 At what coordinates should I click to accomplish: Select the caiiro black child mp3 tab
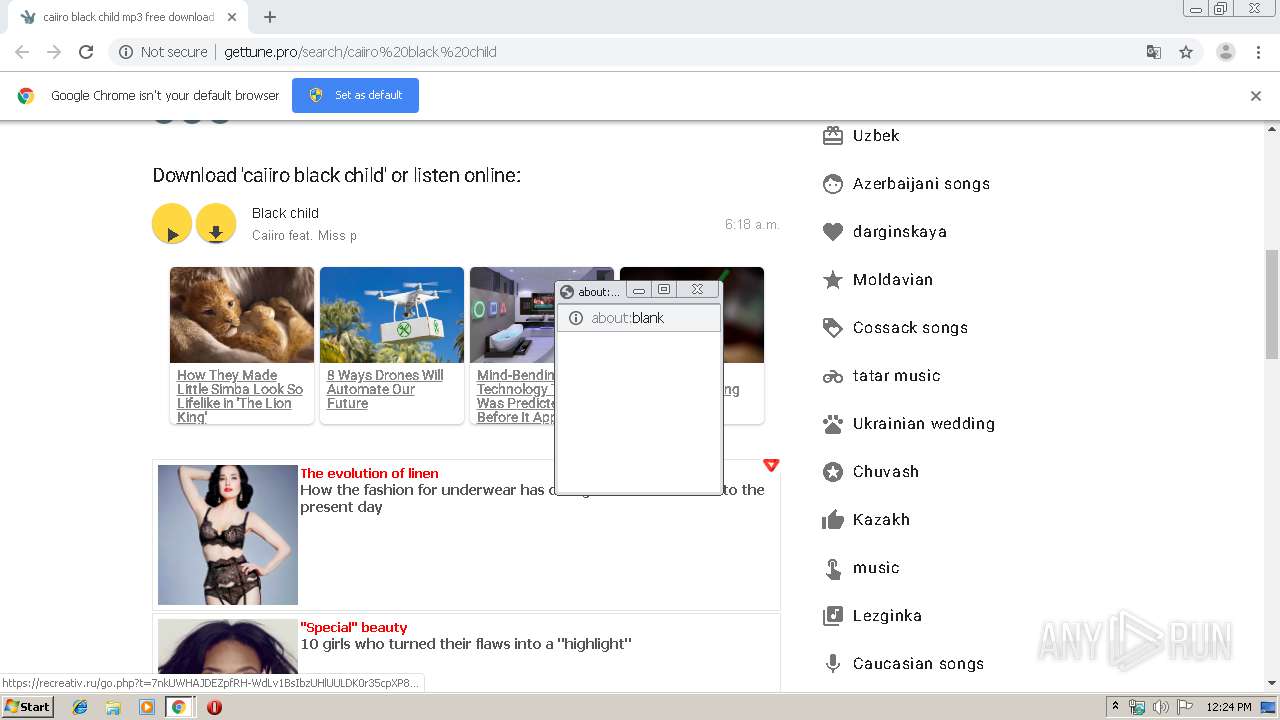click(128, 17)
